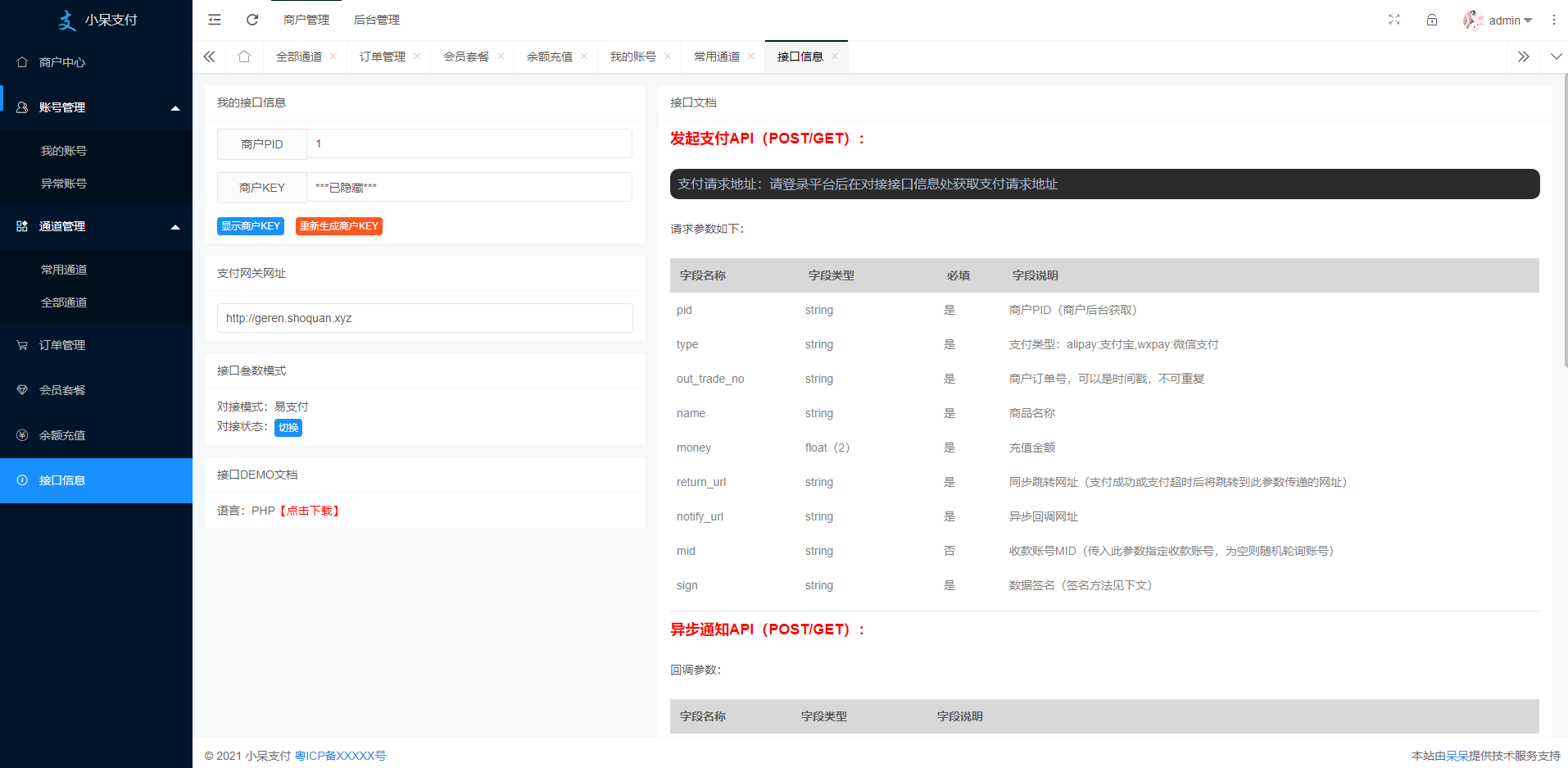Open the 粤ICP备XXXXX号 footer link

click(340, 756)
